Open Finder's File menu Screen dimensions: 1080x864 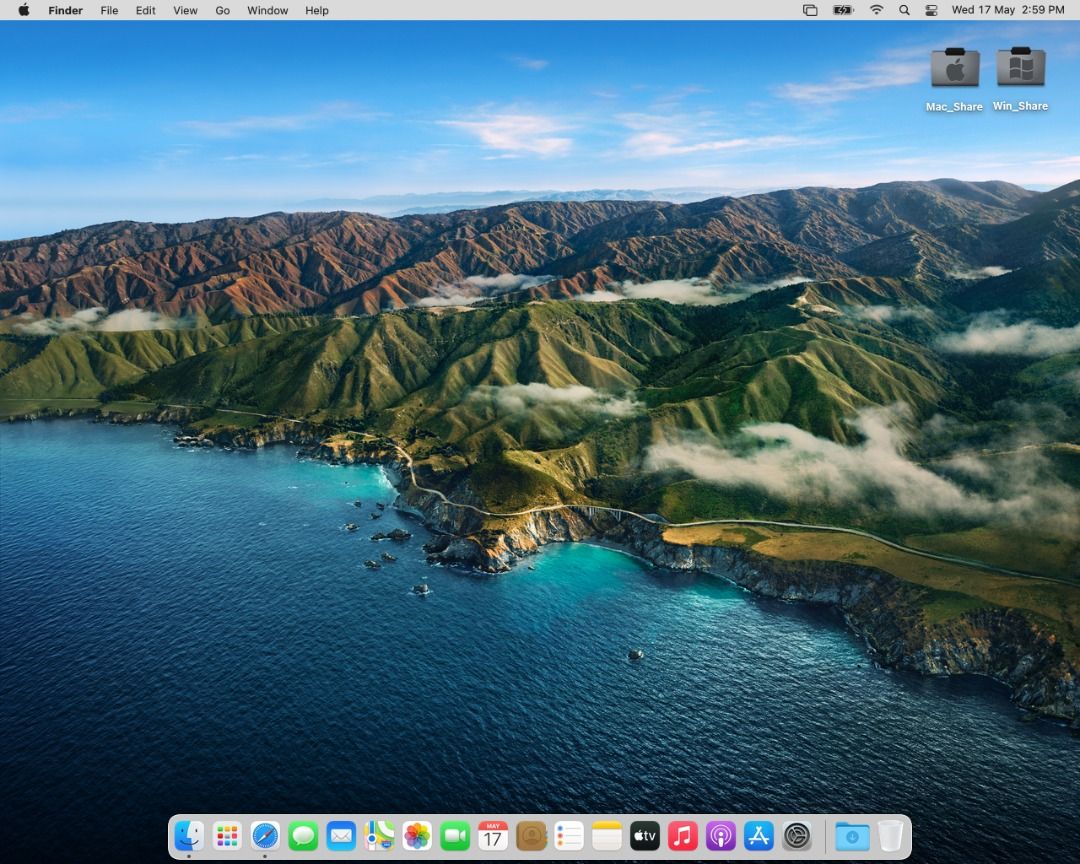tap(109, 10)
